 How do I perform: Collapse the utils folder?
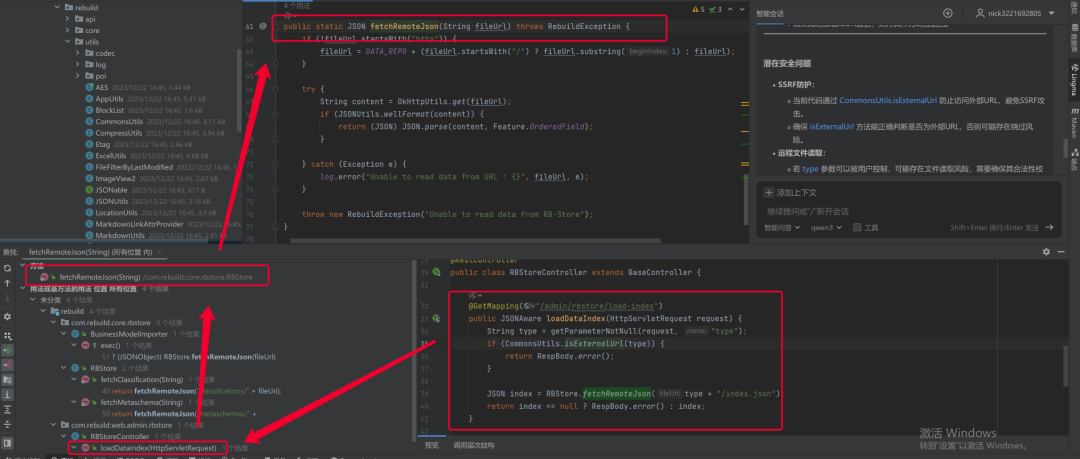(x=68, y=42)
